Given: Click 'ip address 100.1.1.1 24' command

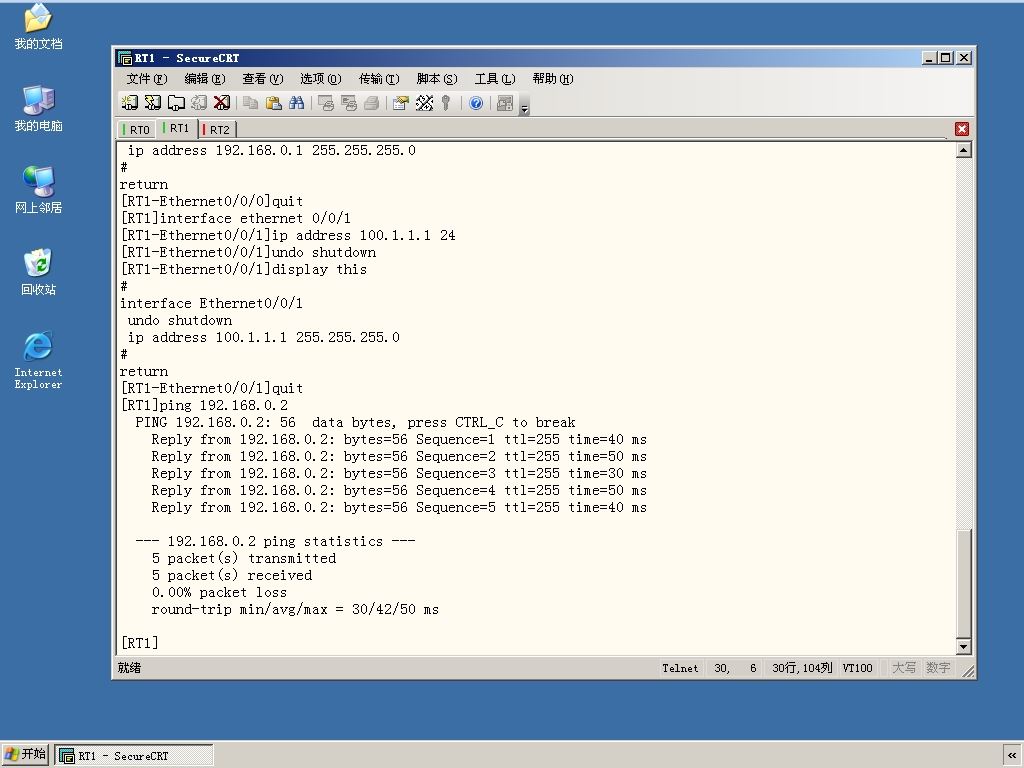Looking at the screenshot, I should point(364,235).
